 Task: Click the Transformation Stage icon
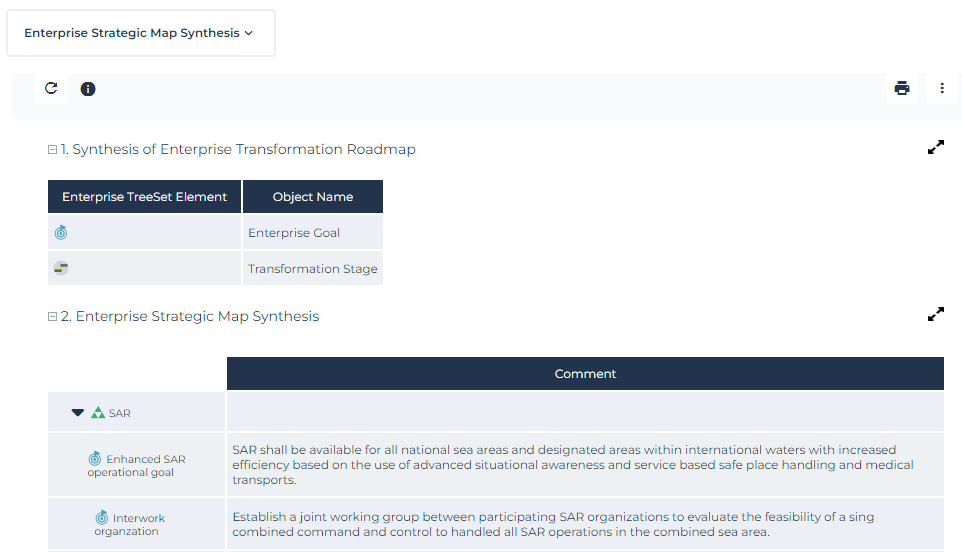(61, 268)
